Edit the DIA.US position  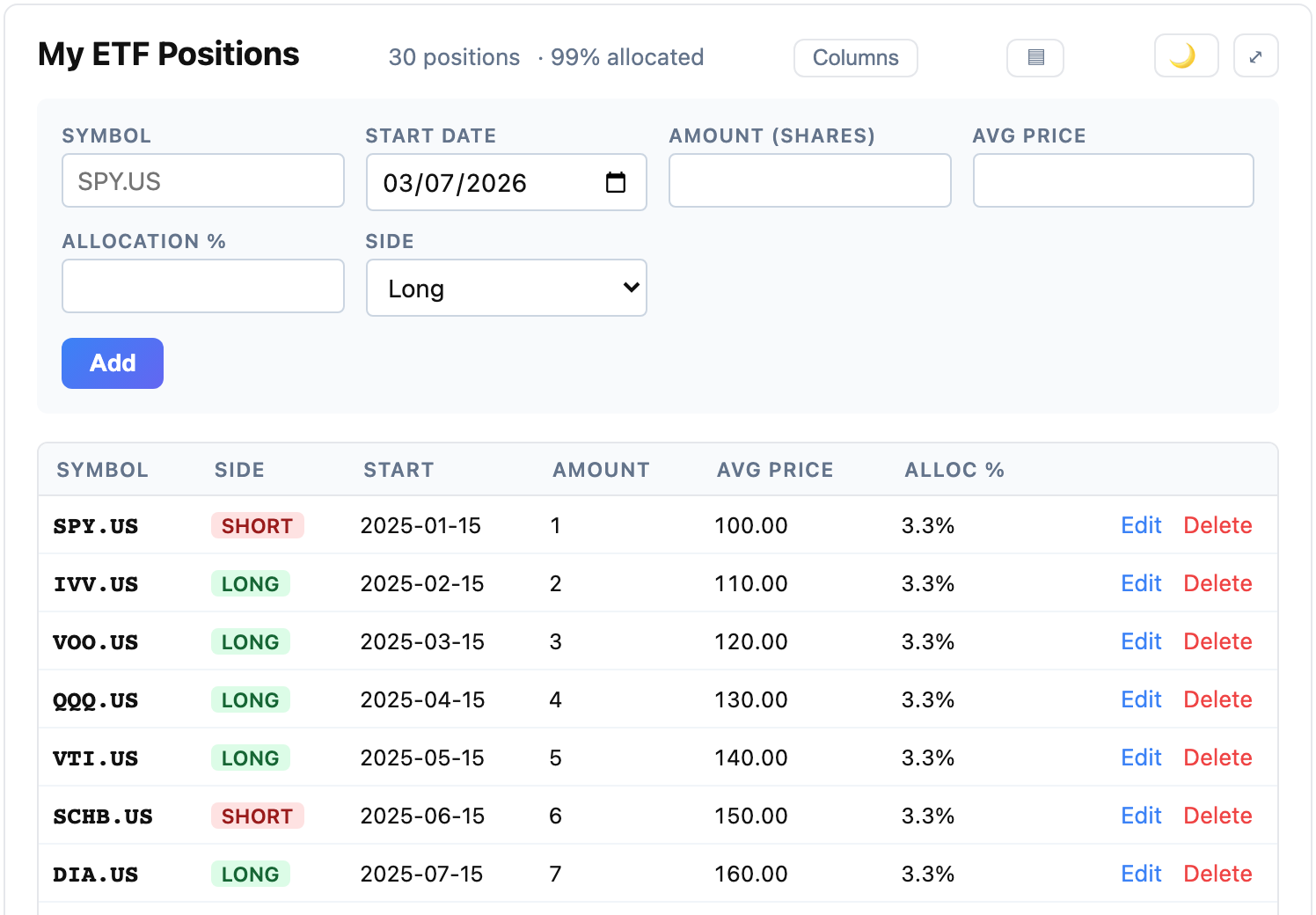(x=1141, y=874)
